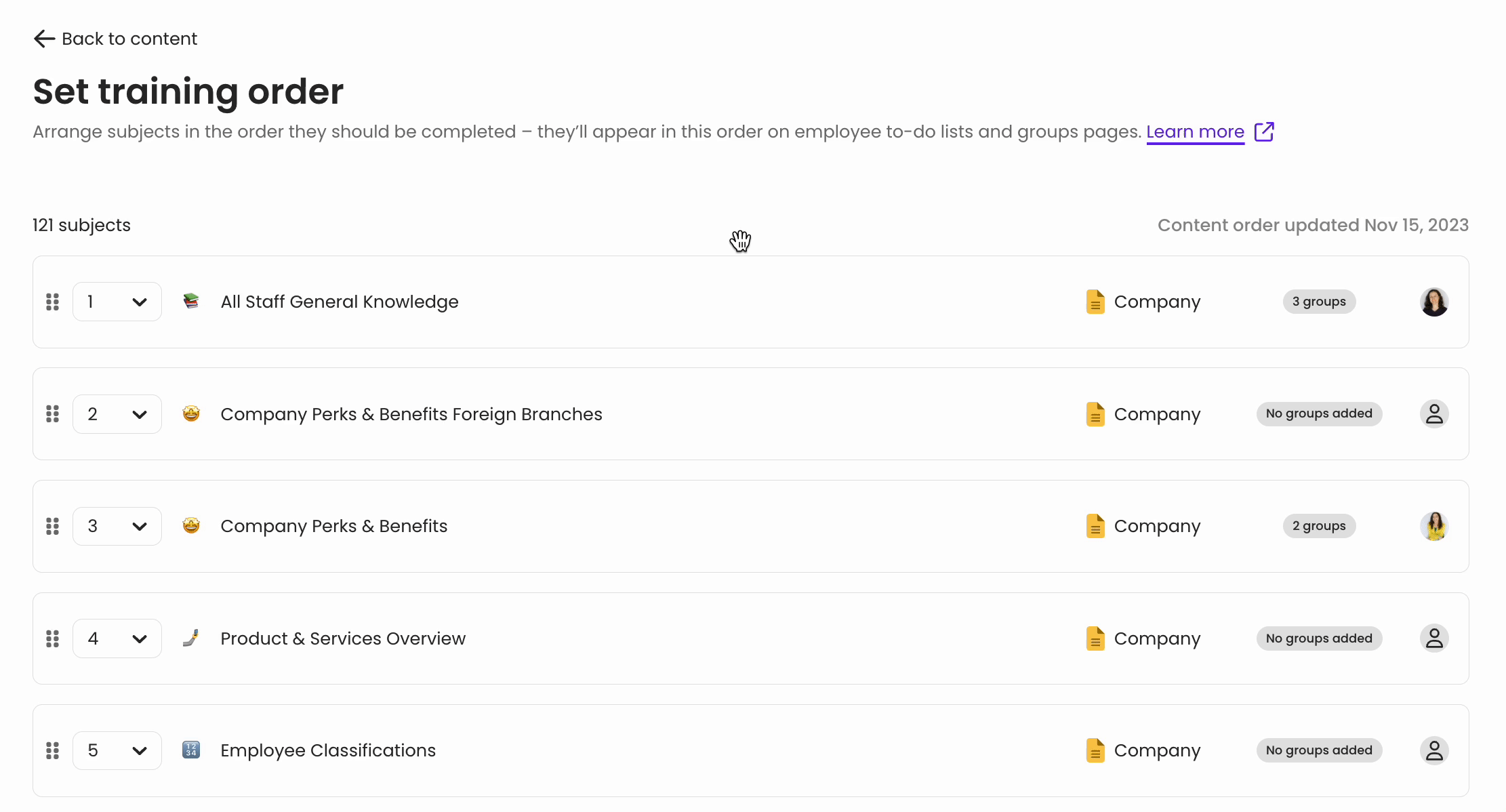Click the 3 groups badge on All Staff General Knowledge
Viewport: 1506px width, 812px height.
[1318, 302]
